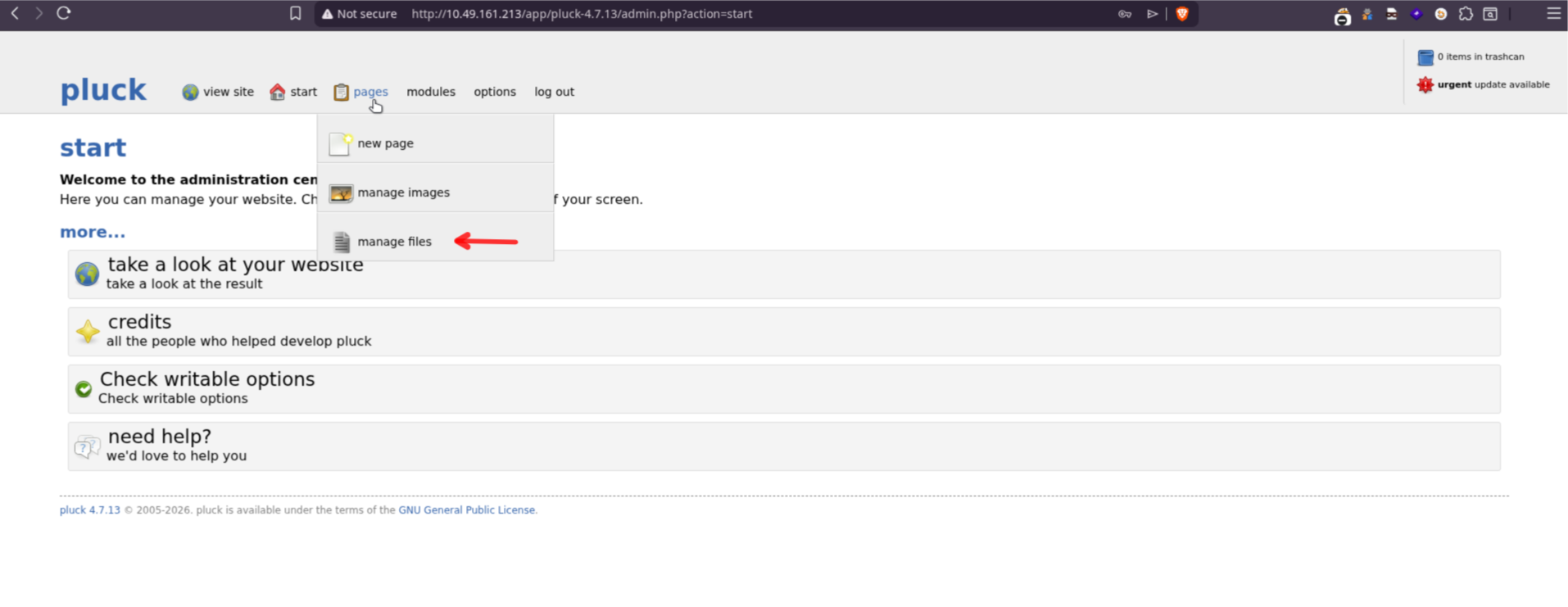Open the trashcan with 0 items

[1471, 57]
